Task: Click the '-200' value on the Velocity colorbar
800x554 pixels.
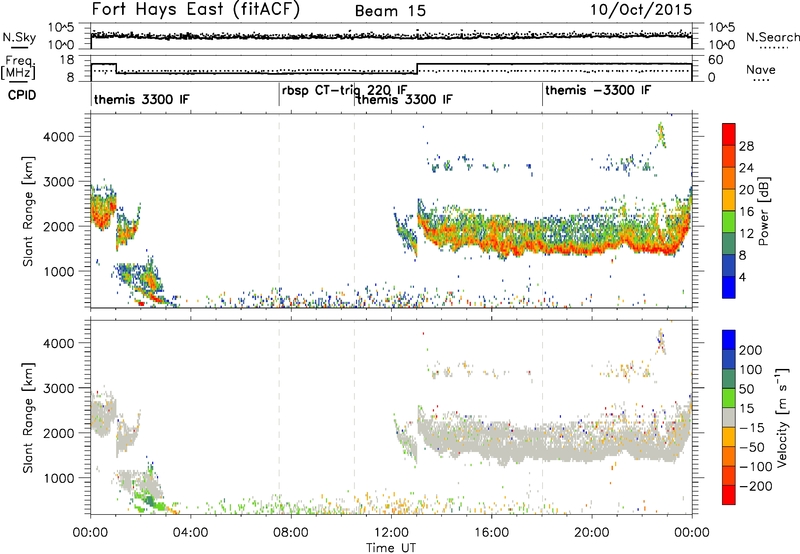Action: pos(755,486)
